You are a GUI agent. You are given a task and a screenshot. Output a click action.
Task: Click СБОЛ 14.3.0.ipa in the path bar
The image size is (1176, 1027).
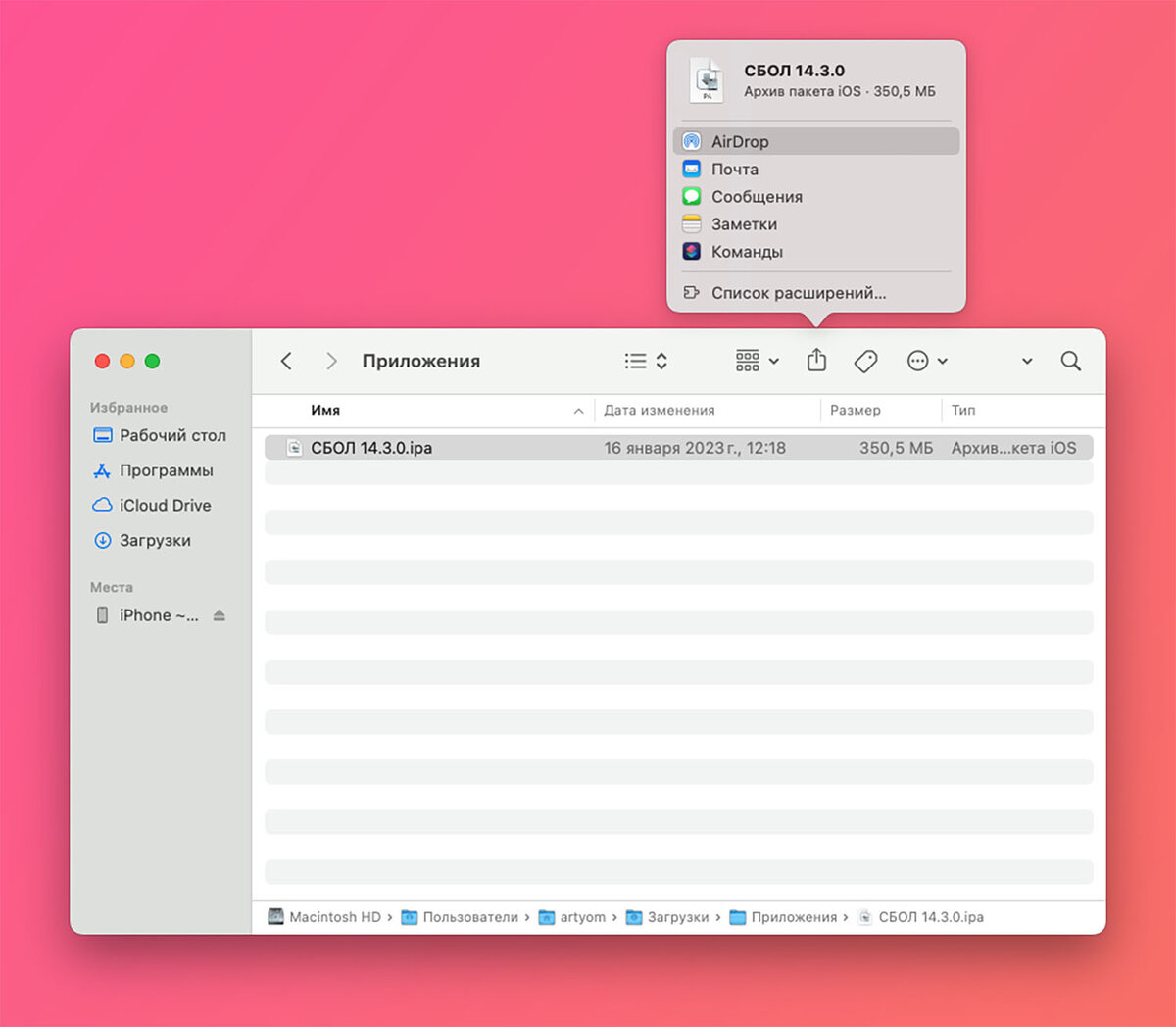(x=920, y=917)
